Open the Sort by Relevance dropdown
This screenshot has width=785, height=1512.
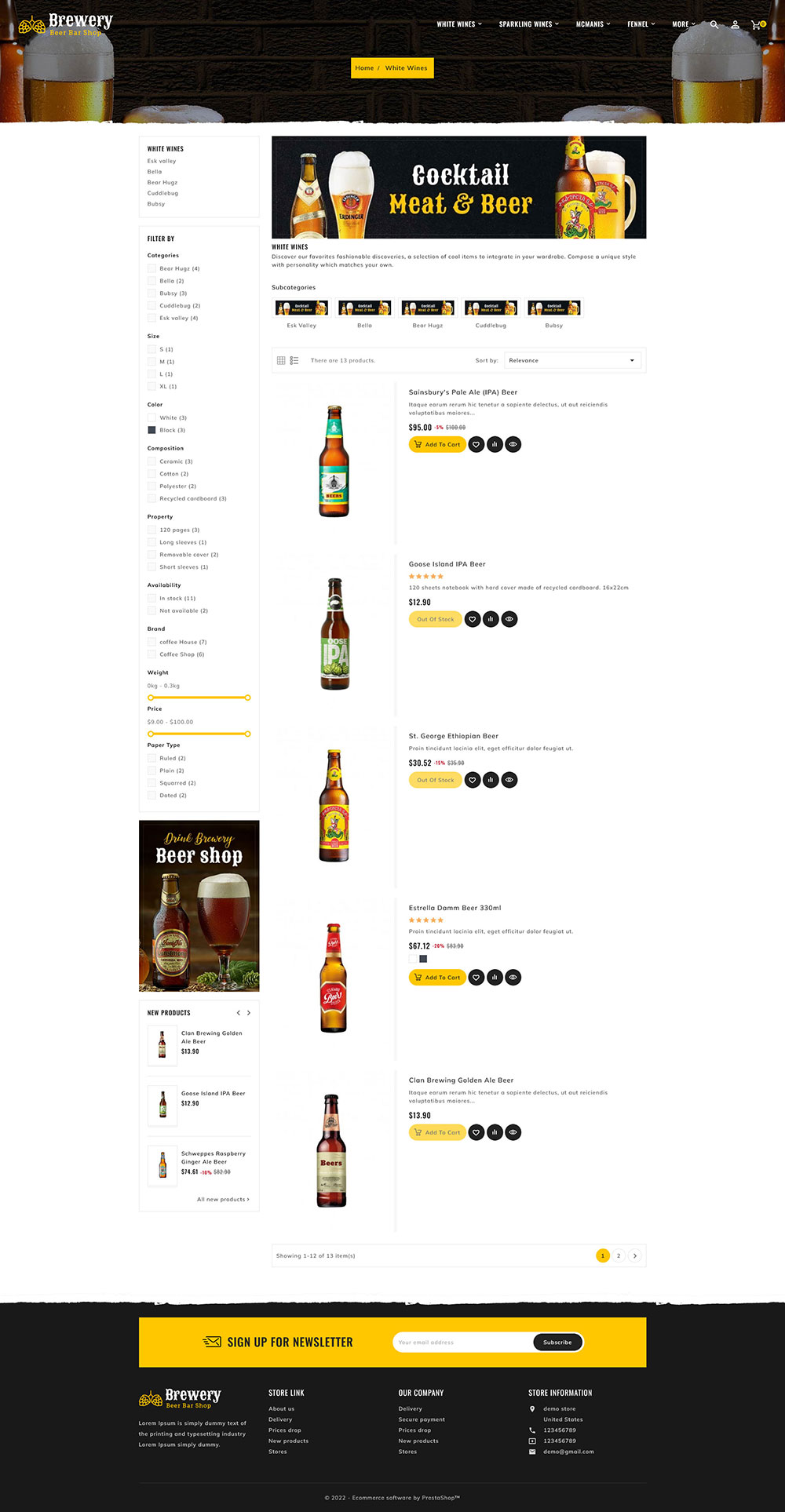coord(572,360)
